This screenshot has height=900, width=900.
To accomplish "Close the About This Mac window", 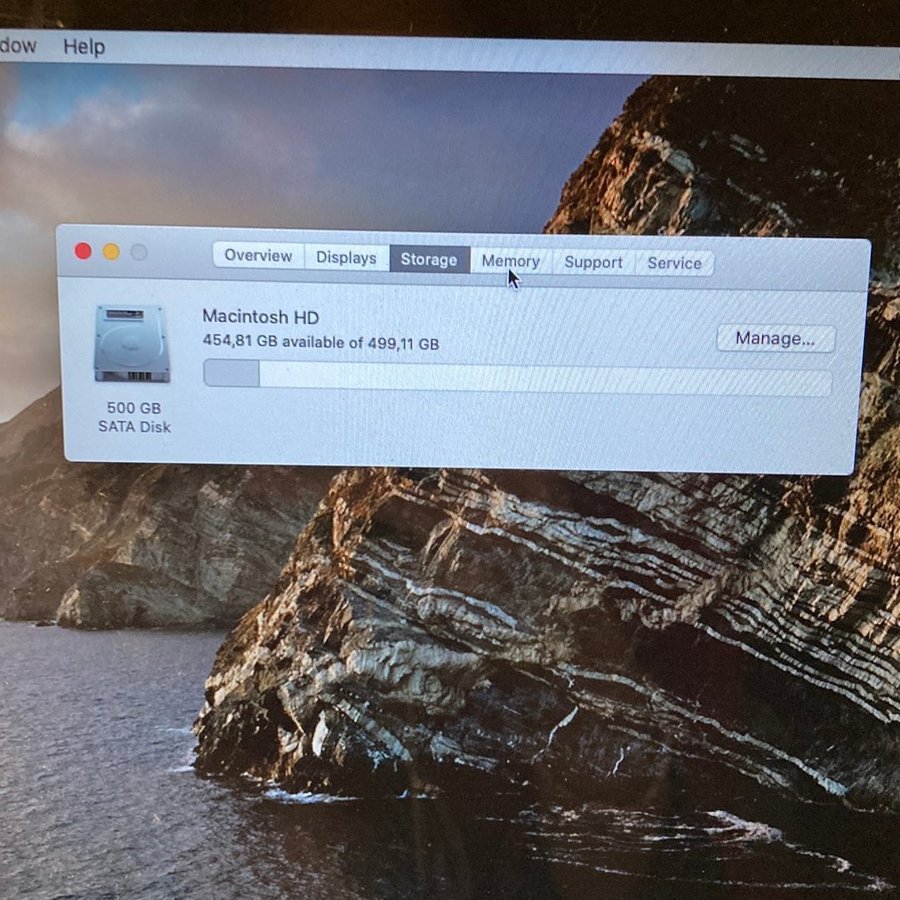I will [83, 251].
